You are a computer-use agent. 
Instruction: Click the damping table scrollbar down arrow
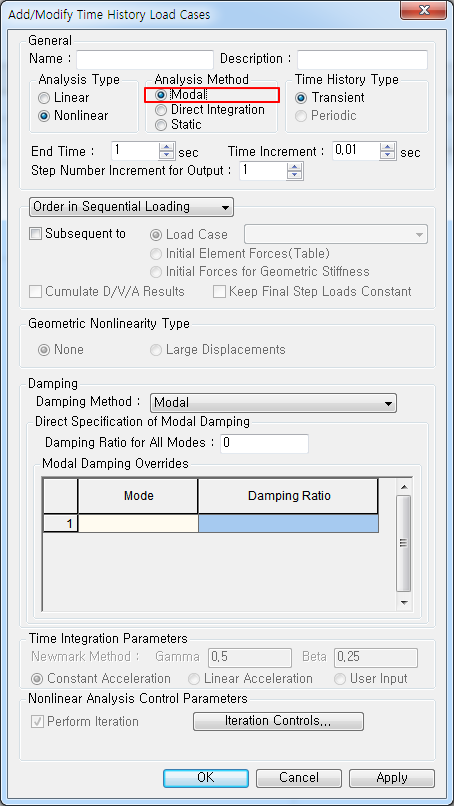[x=404, y=602]
